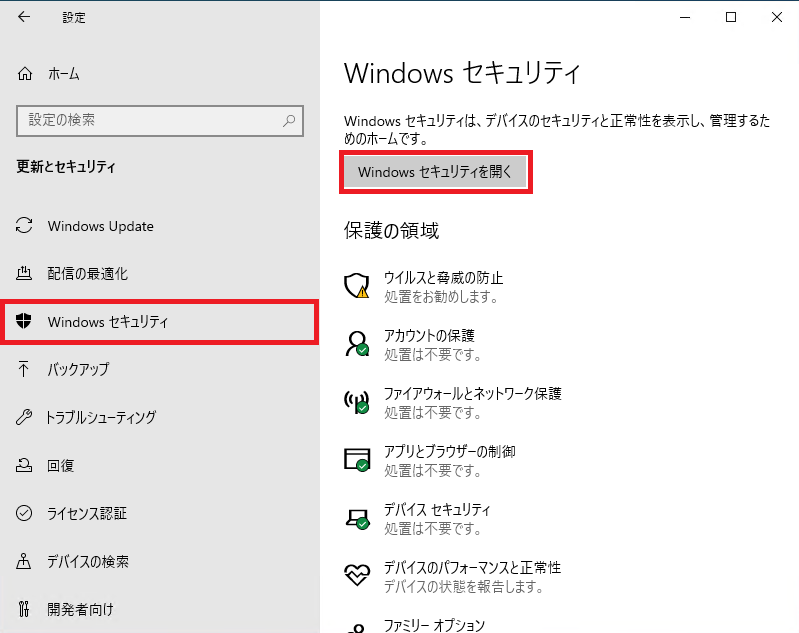Image resolution: width=799 pixels, height=633 pixels.
Task: Click the 更新とセキュリティ section heading
Action: coord(66,167)
